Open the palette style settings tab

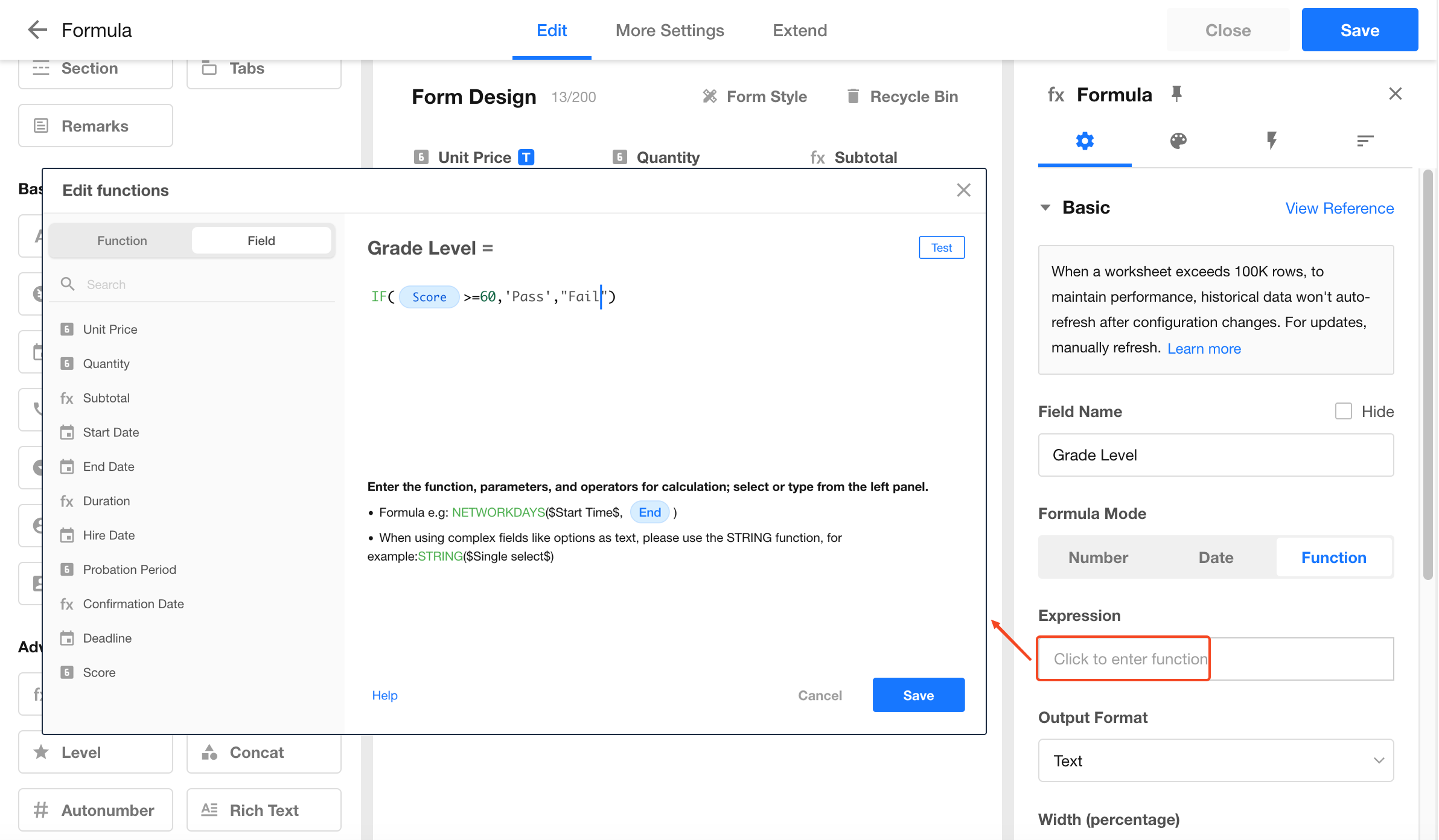pyautogui.click(x=1178, y=141)
